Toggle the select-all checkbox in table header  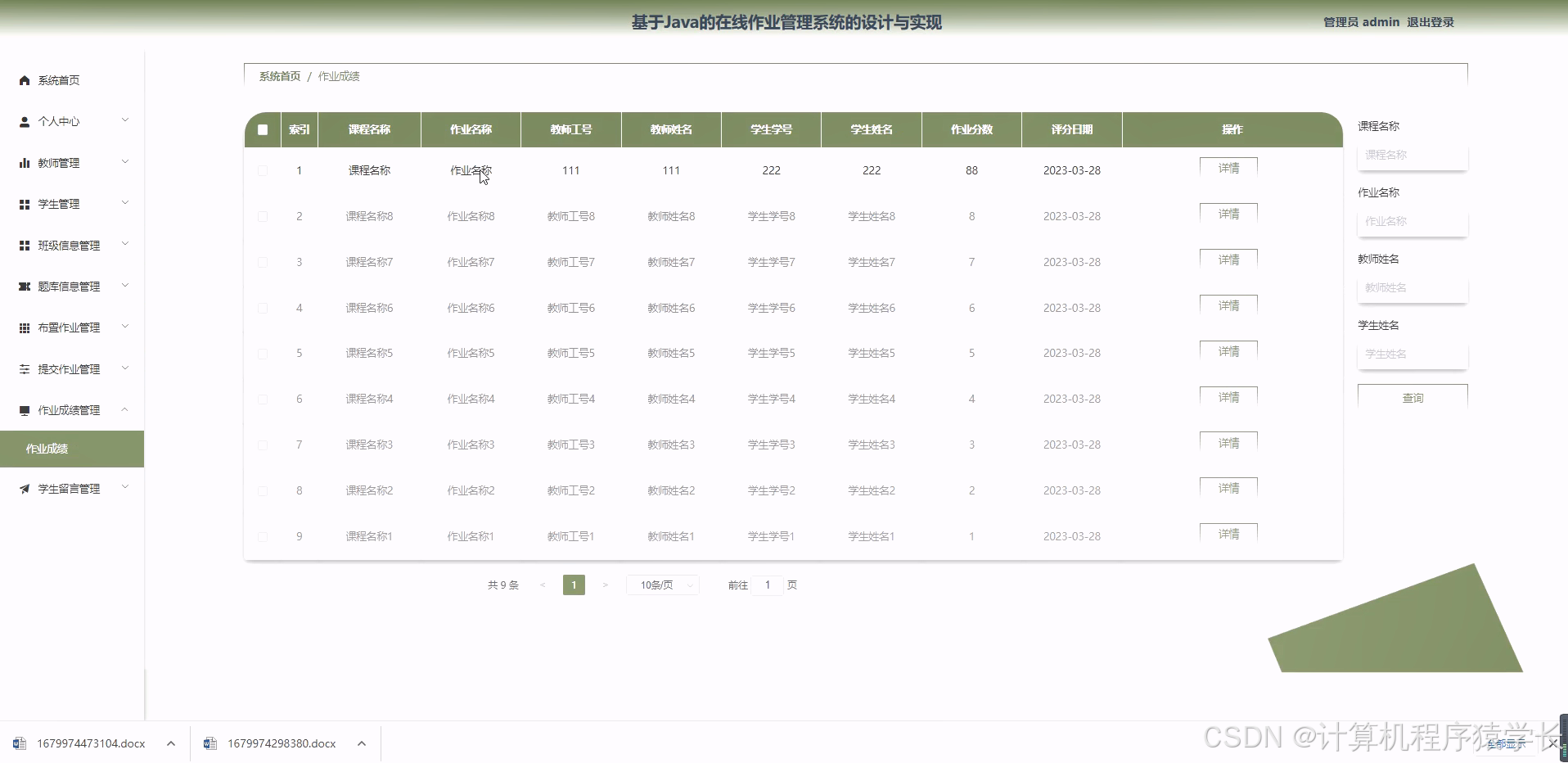point(263,129)
